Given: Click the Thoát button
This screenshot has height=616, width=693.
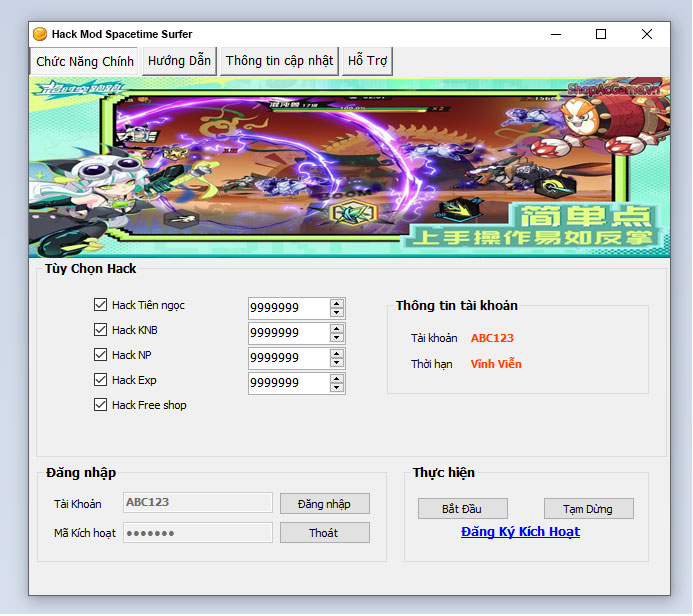Looking at the screenshot, I should pos(325,533).
